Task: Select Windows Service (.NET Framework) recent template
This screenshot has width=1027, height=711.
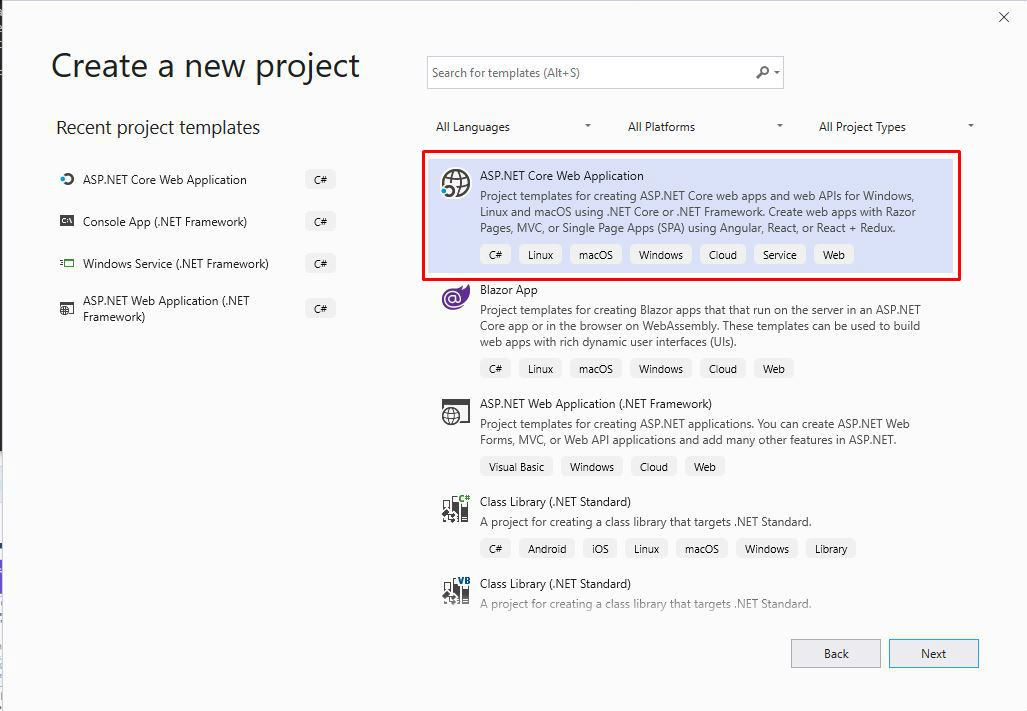Action: click(196, 263)
